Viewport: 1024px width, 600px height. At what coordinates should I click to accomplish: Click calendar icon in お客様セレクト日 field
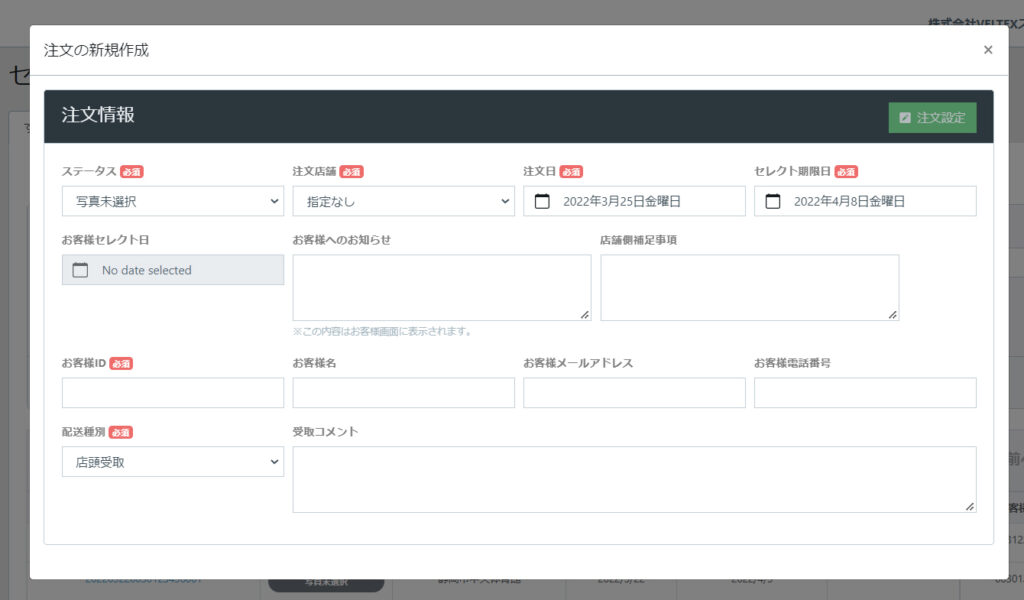click(x=81, y=270)
